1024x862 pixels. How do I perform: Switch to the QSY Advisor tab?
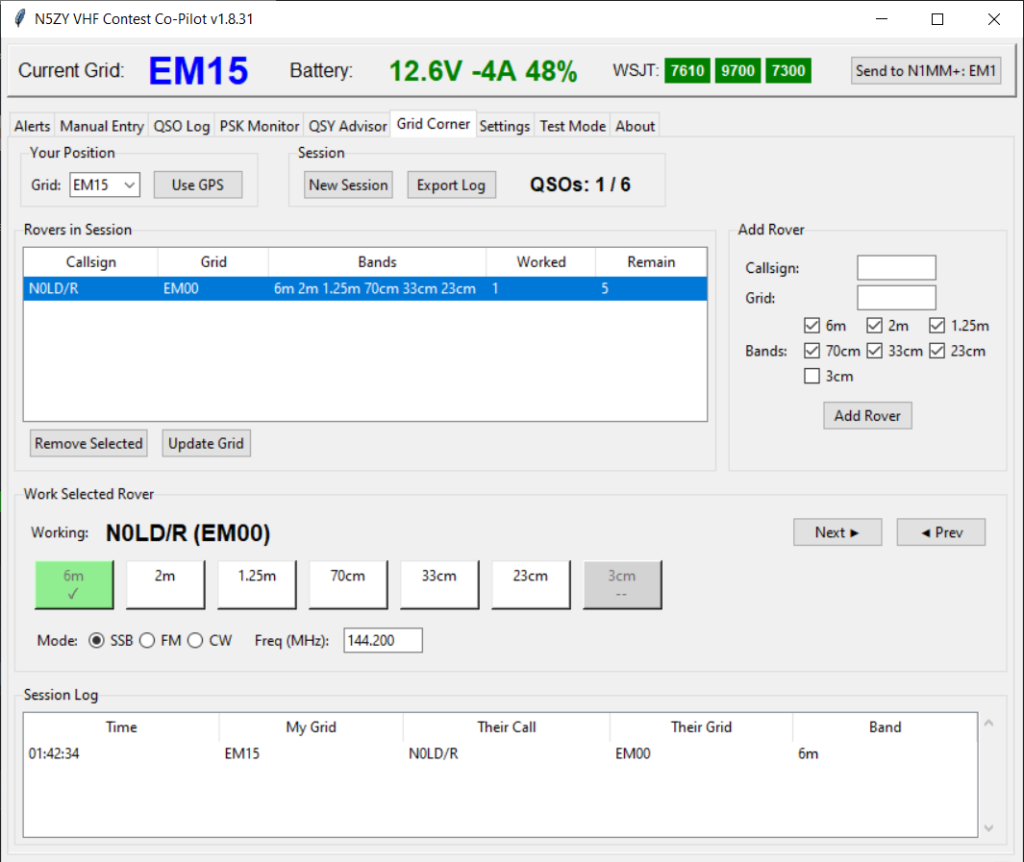(x=347, y=126)
